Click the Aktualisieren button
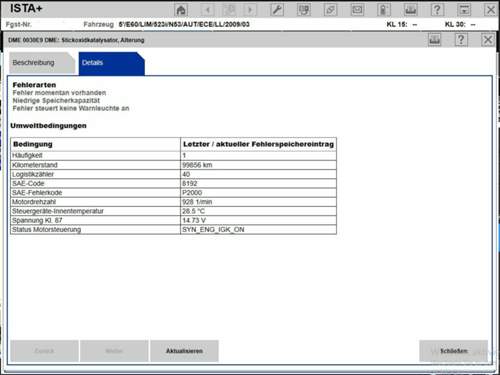Screen dimensions: 500x375 coord(184,351)
